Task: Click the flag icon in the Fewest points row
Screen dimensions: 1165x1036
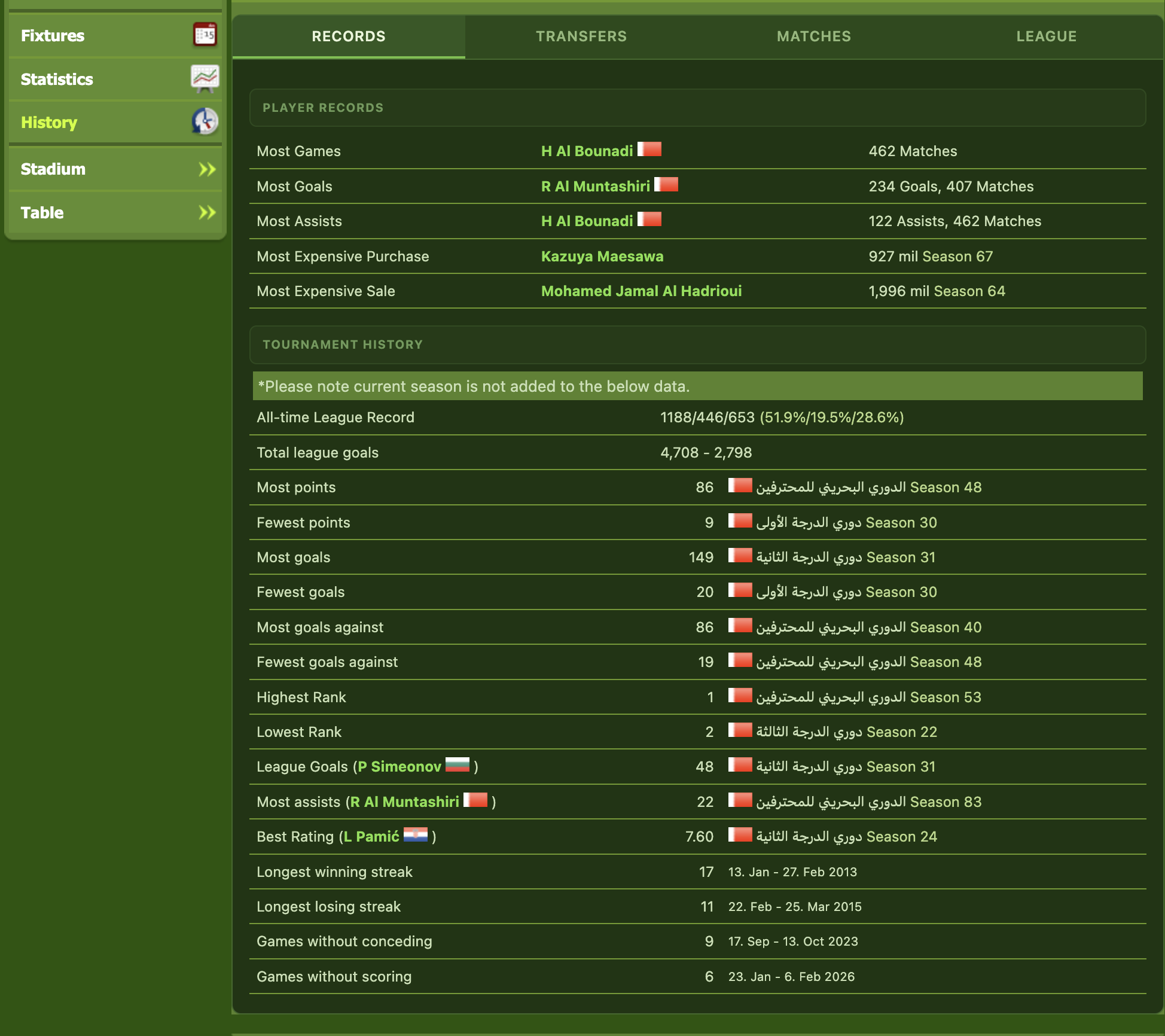Action: (740, 520)
